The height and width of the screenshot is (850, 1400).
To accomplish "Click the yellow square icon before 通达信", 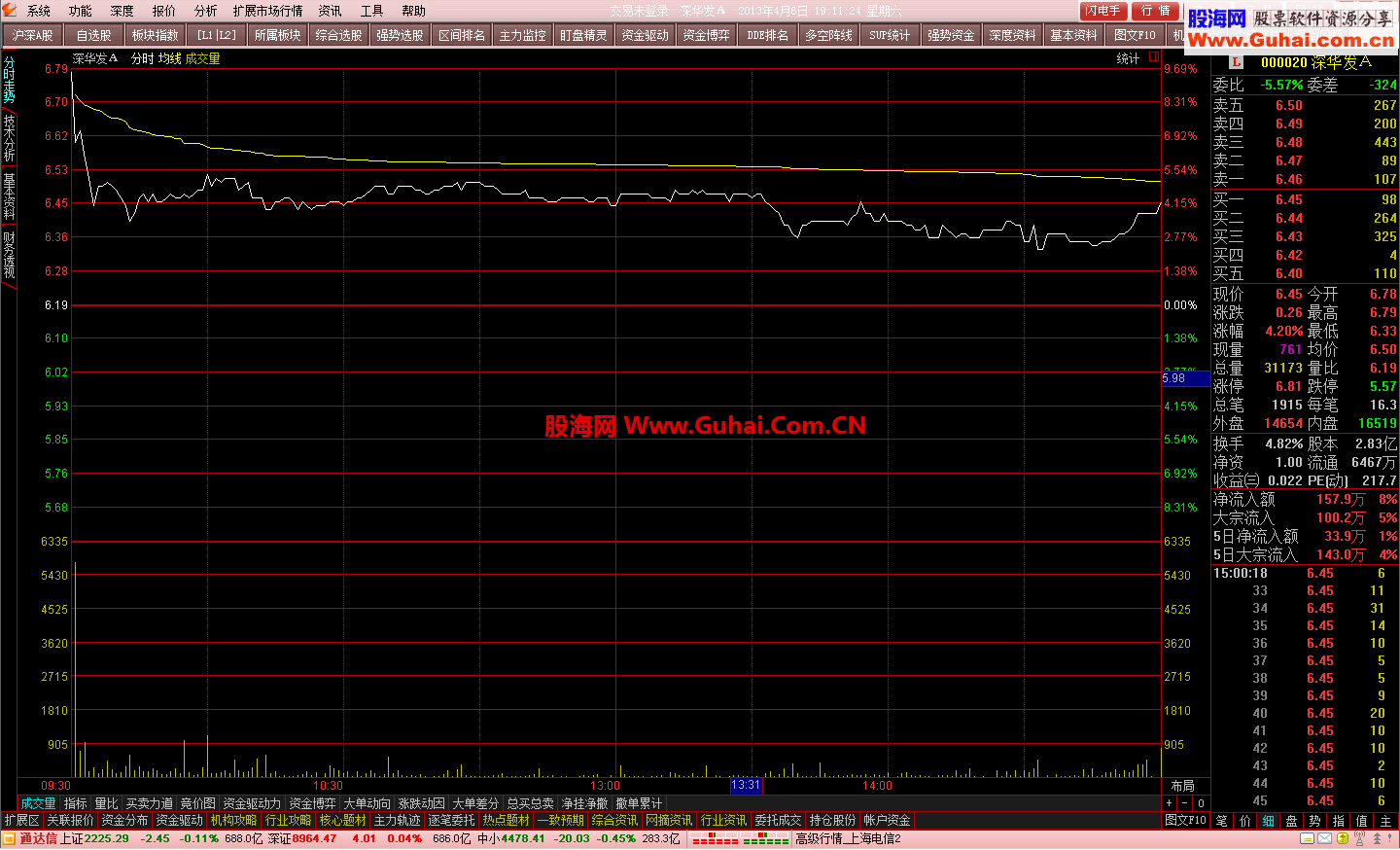I will tap(10, 838).
